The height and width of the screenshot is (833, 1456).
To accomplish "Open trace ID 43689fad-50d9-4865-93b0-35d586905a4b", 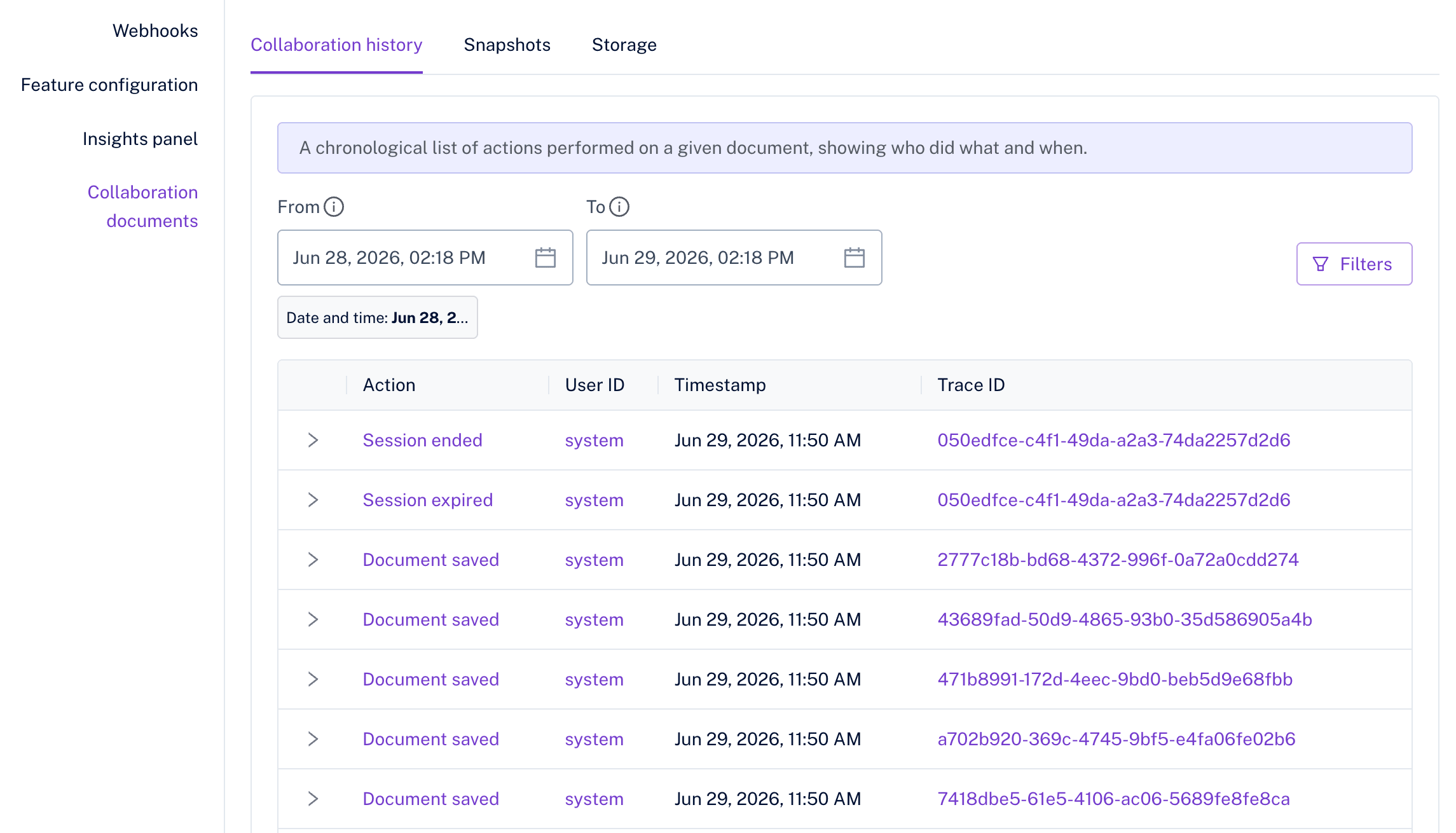I will [1125, 619].
